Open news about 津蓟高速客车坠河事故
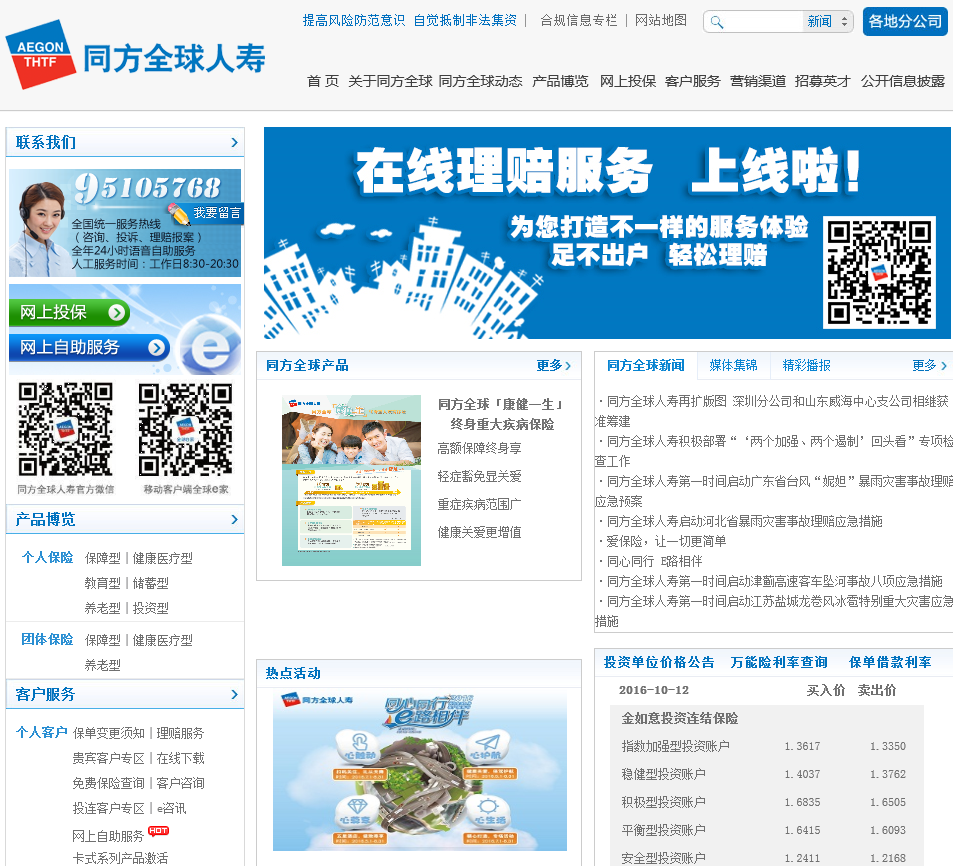The width and height of the screenshot is (953, 866). 774,582
